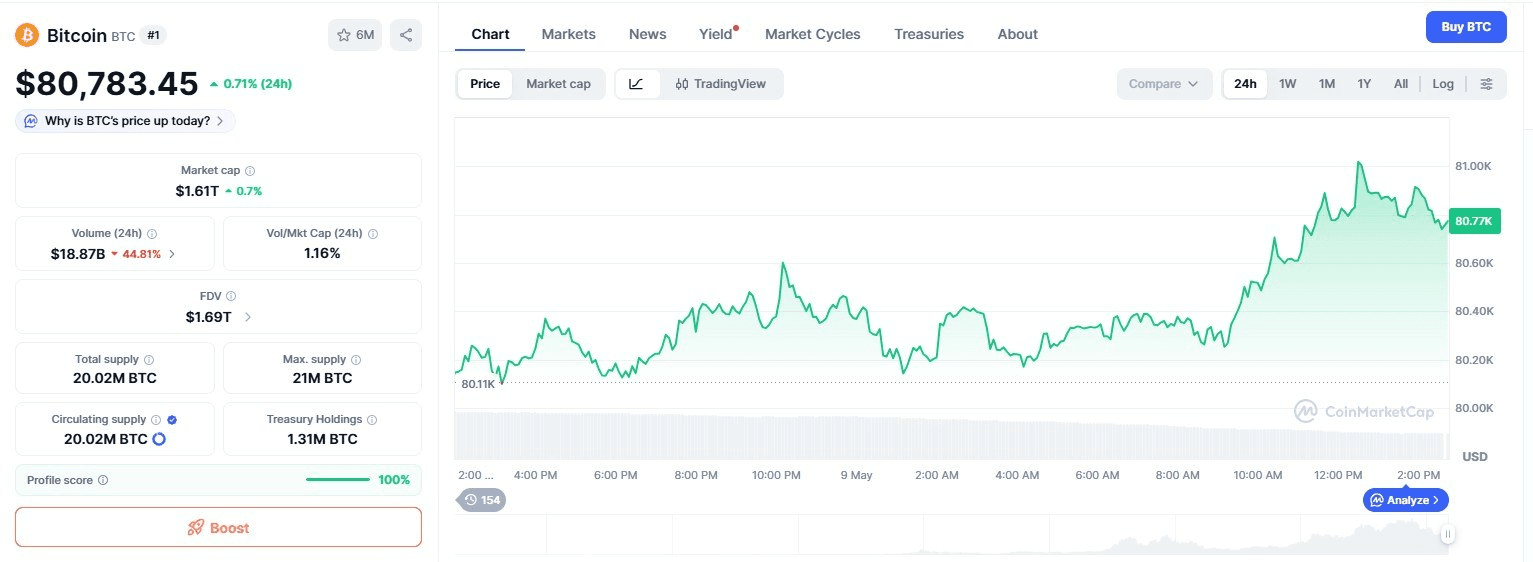
Task: Click the AI icon in price question
Action: click(31, 121)
